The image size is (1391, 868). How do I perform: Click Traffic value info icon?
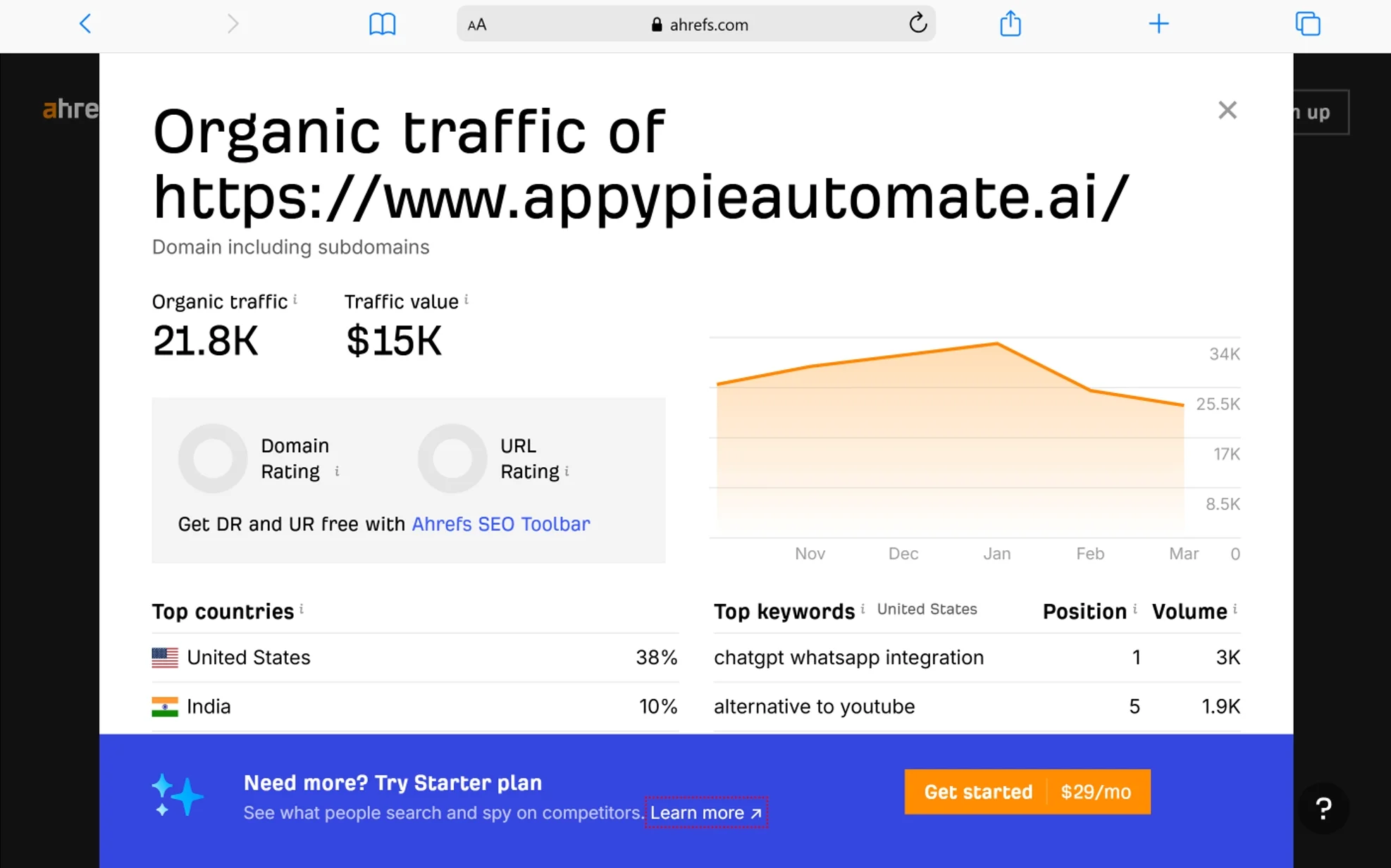[466, 300]
